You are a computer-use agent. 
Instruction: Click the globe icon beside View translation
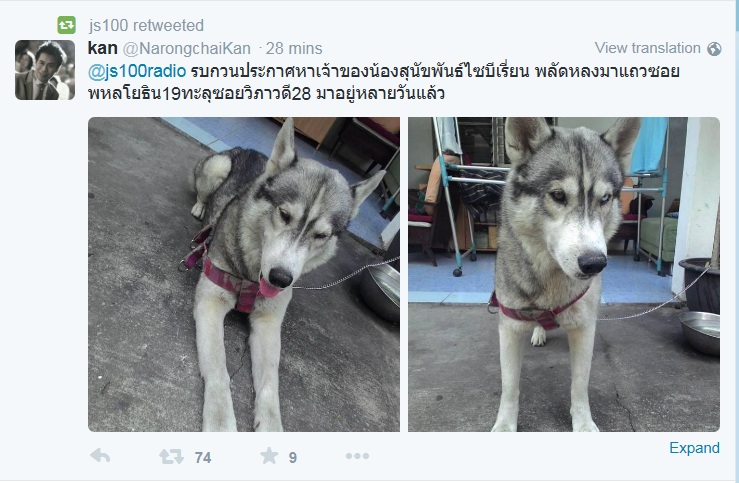click(x=714, y=49)
